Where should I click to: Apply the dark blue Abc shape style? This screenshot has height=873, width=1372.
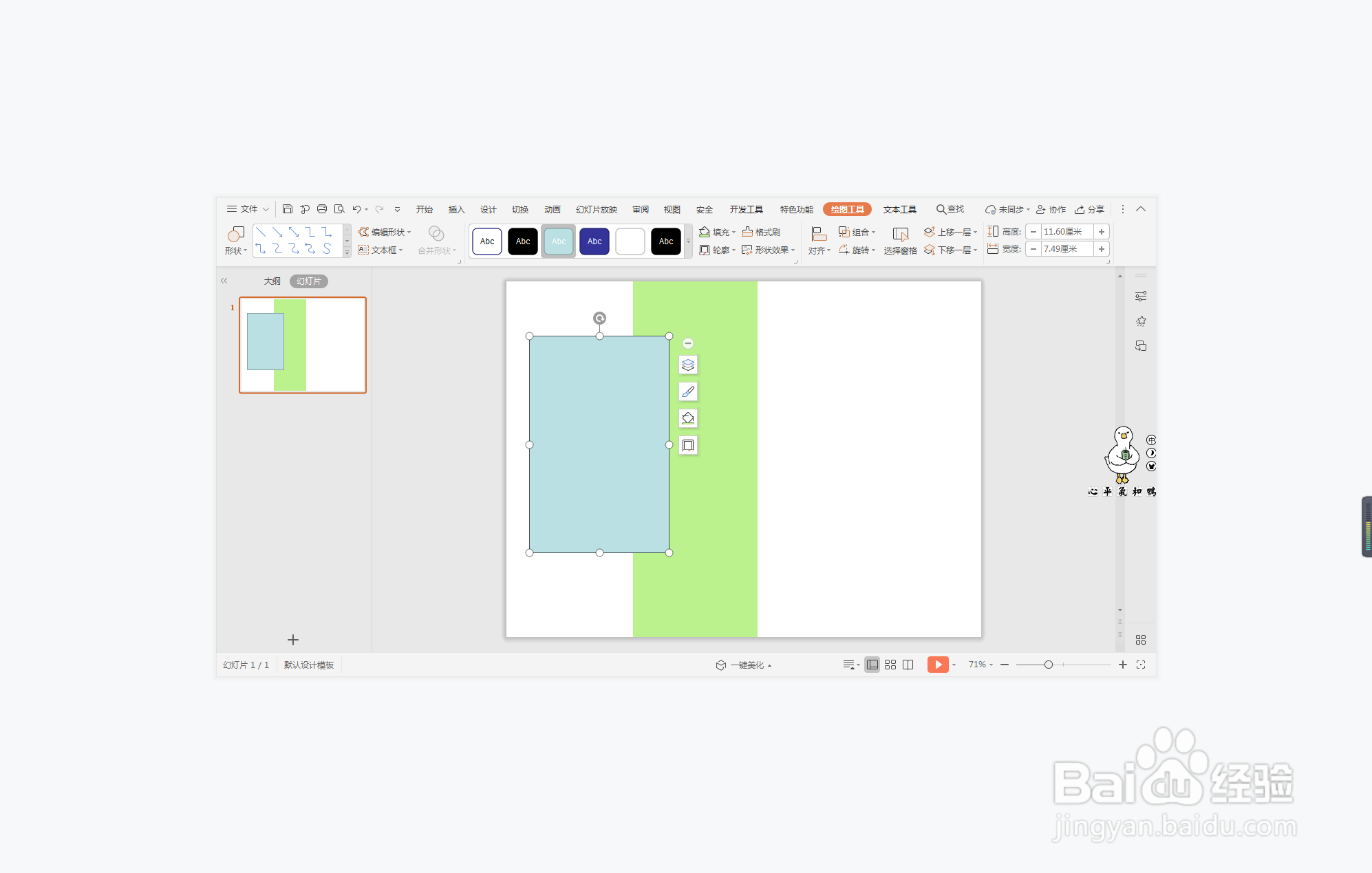point(594,241)
